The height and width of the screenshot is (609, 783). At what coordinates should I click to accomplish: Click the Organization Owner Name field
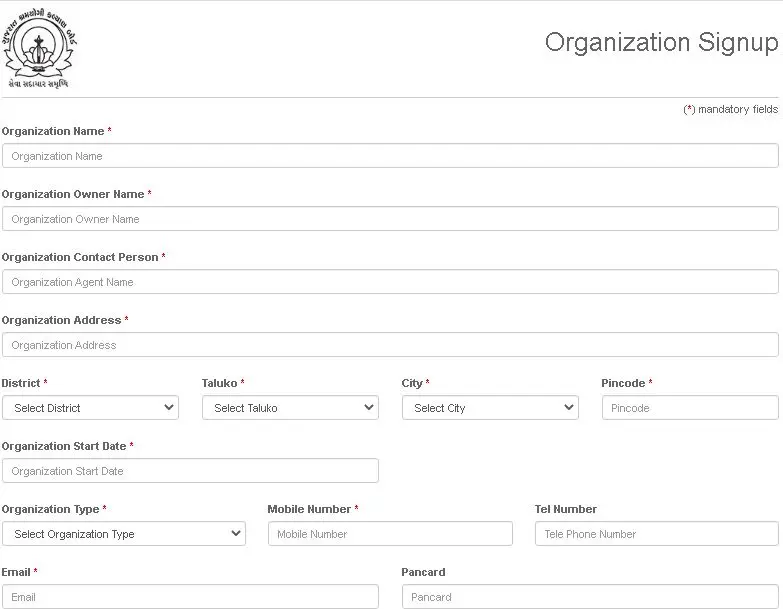click(x=390, y=219)
